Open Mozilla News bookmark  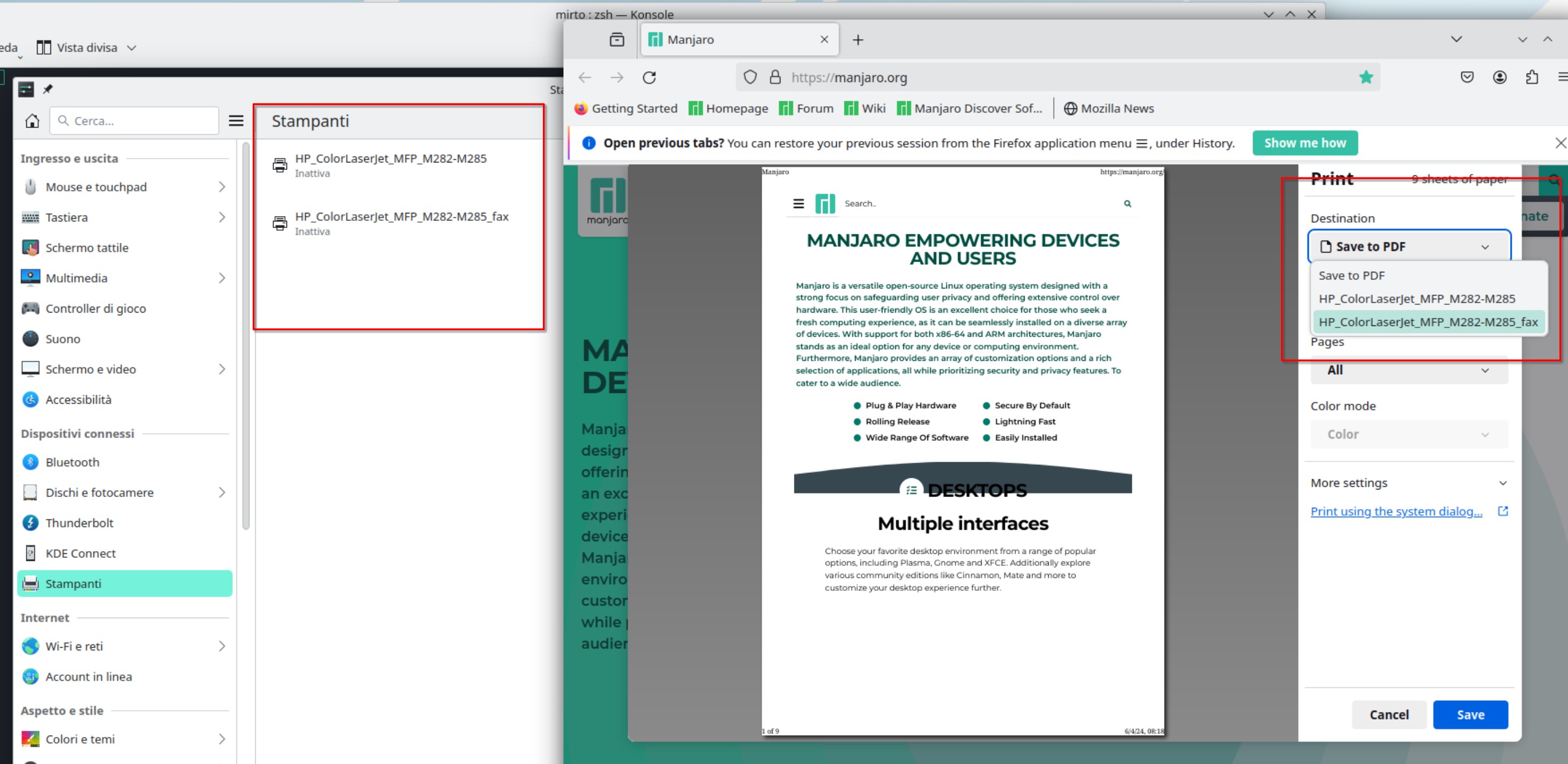[1108, 108]
